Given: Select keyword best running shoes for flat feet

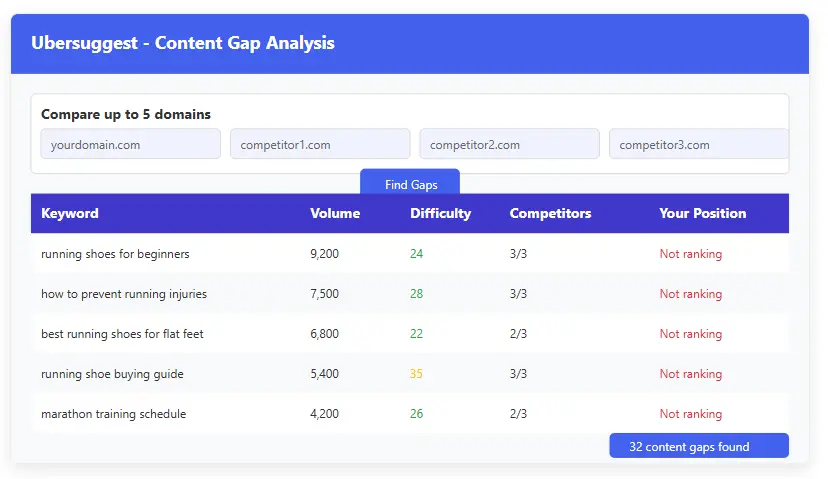Looking at the screenshot, I should point(122,334).
